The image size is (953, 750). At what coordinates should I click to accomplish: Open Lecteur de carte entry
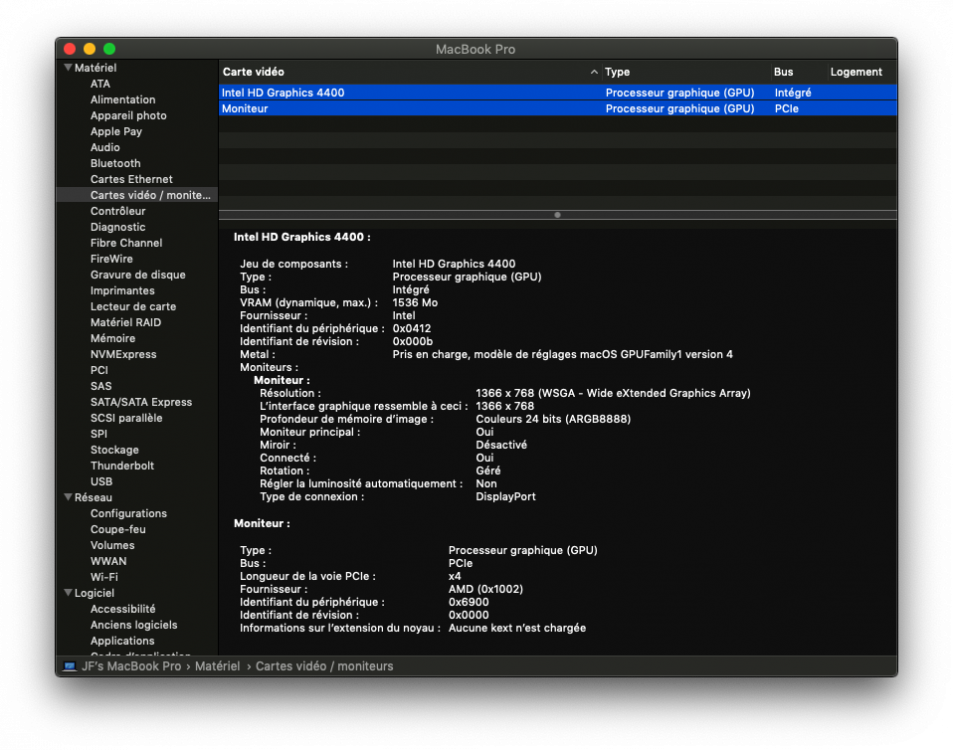coord(133,306)
